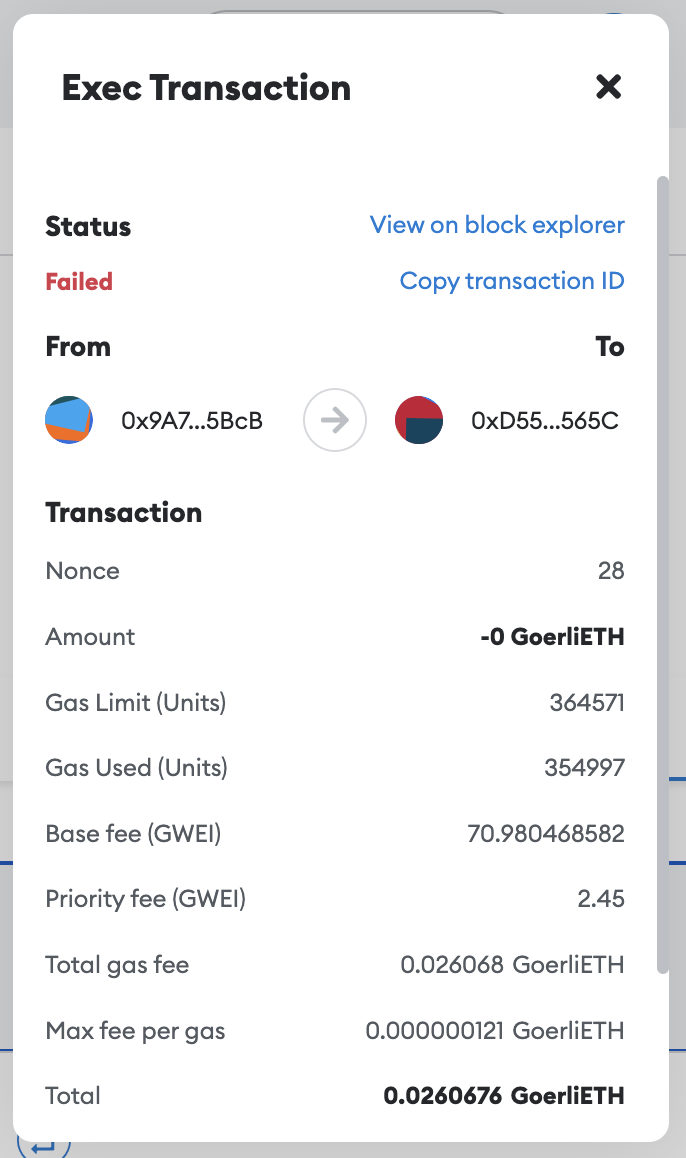Click the partially hidden icon below popup
The image size is (686, 1158).
44,1147
